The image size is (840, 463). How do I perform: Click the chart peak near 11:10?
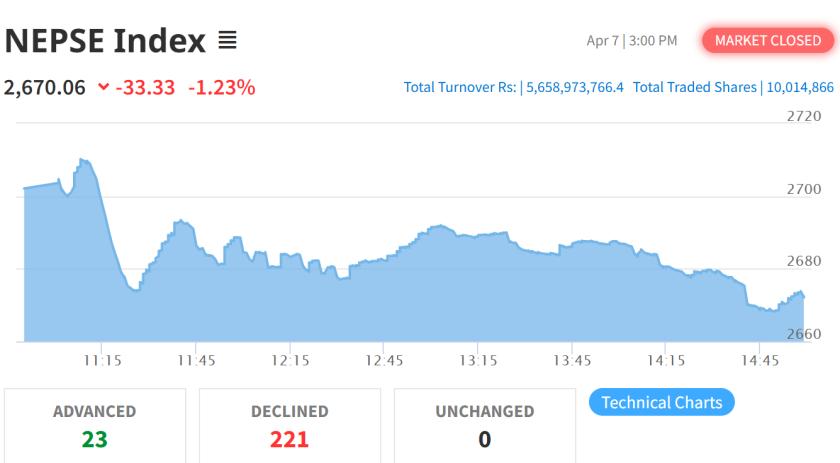(x=82, y=160)
